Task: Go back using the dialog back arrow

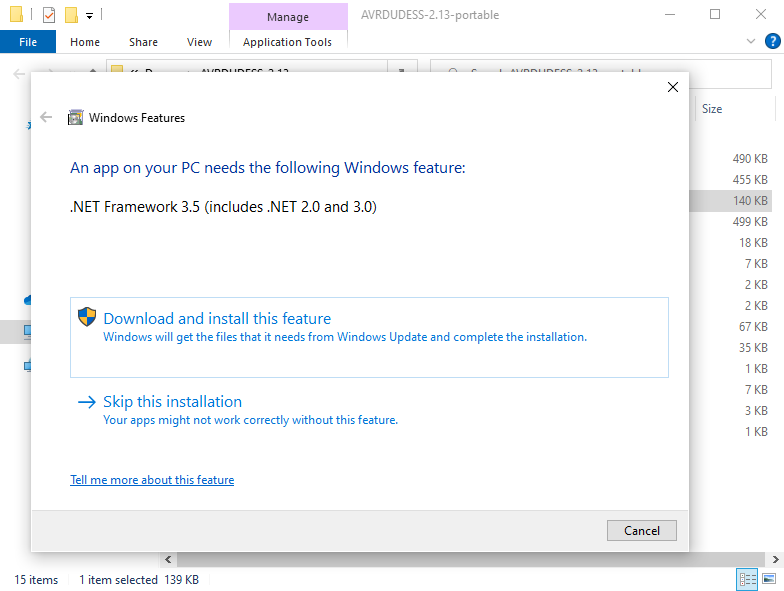Action: click(46, 118)
